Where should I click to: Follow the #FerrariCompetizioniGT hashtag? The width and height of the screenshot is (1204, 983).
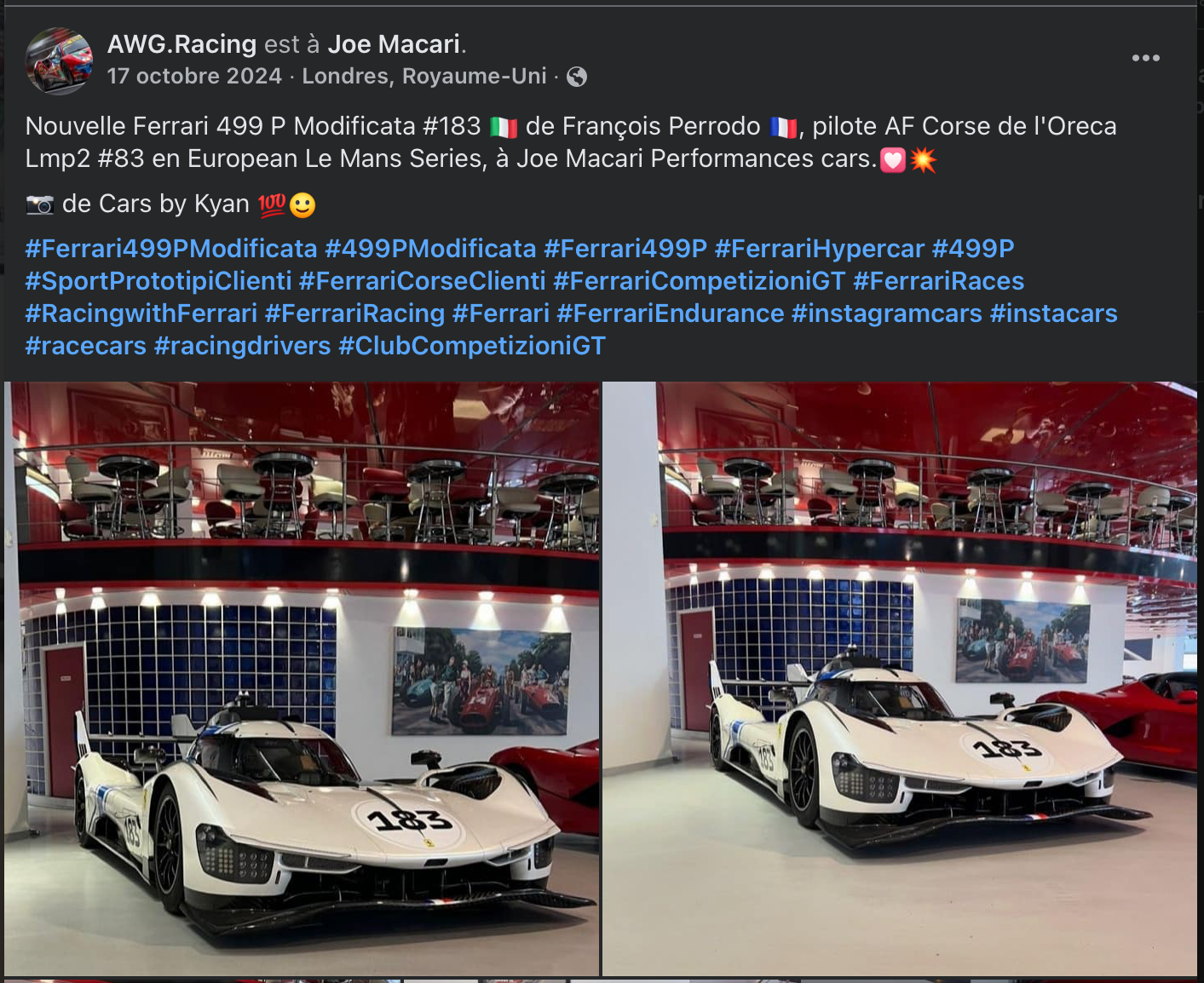tap(699, 281)
